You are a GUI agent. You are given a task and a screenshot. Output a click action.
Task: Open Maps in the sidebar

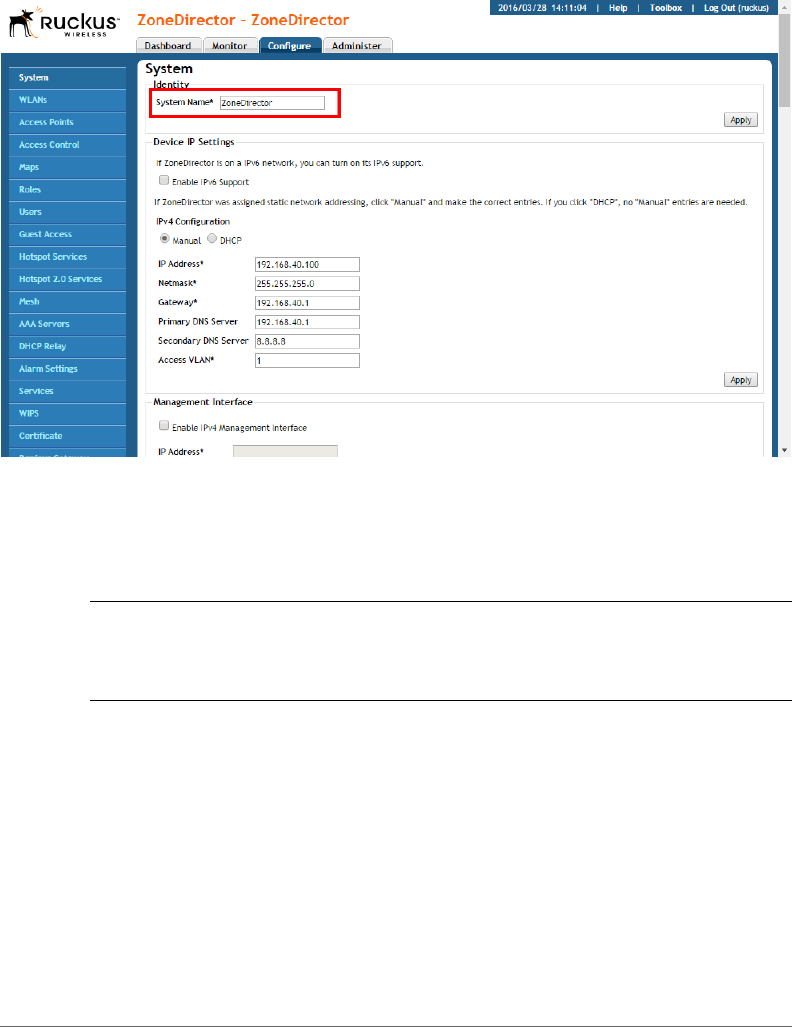(67, 167)
